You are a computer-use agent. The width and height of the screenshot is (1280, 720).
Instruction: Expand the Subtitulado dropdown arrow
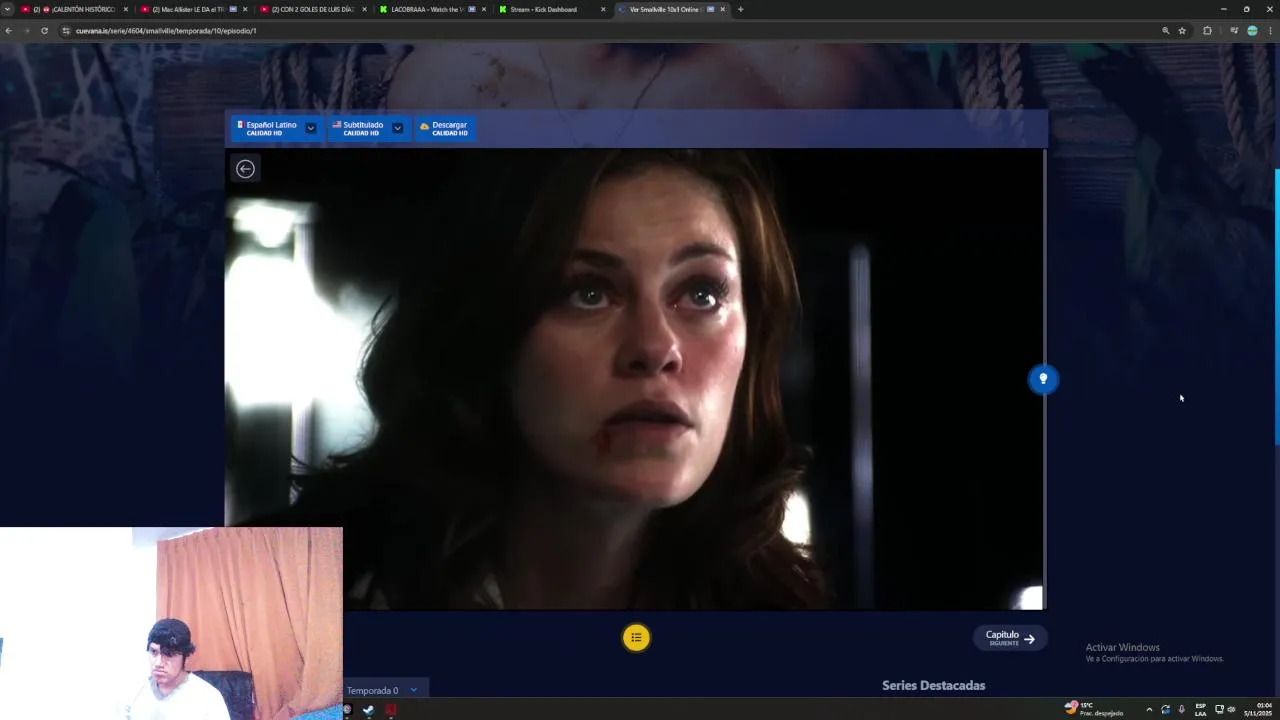[397, 128]
